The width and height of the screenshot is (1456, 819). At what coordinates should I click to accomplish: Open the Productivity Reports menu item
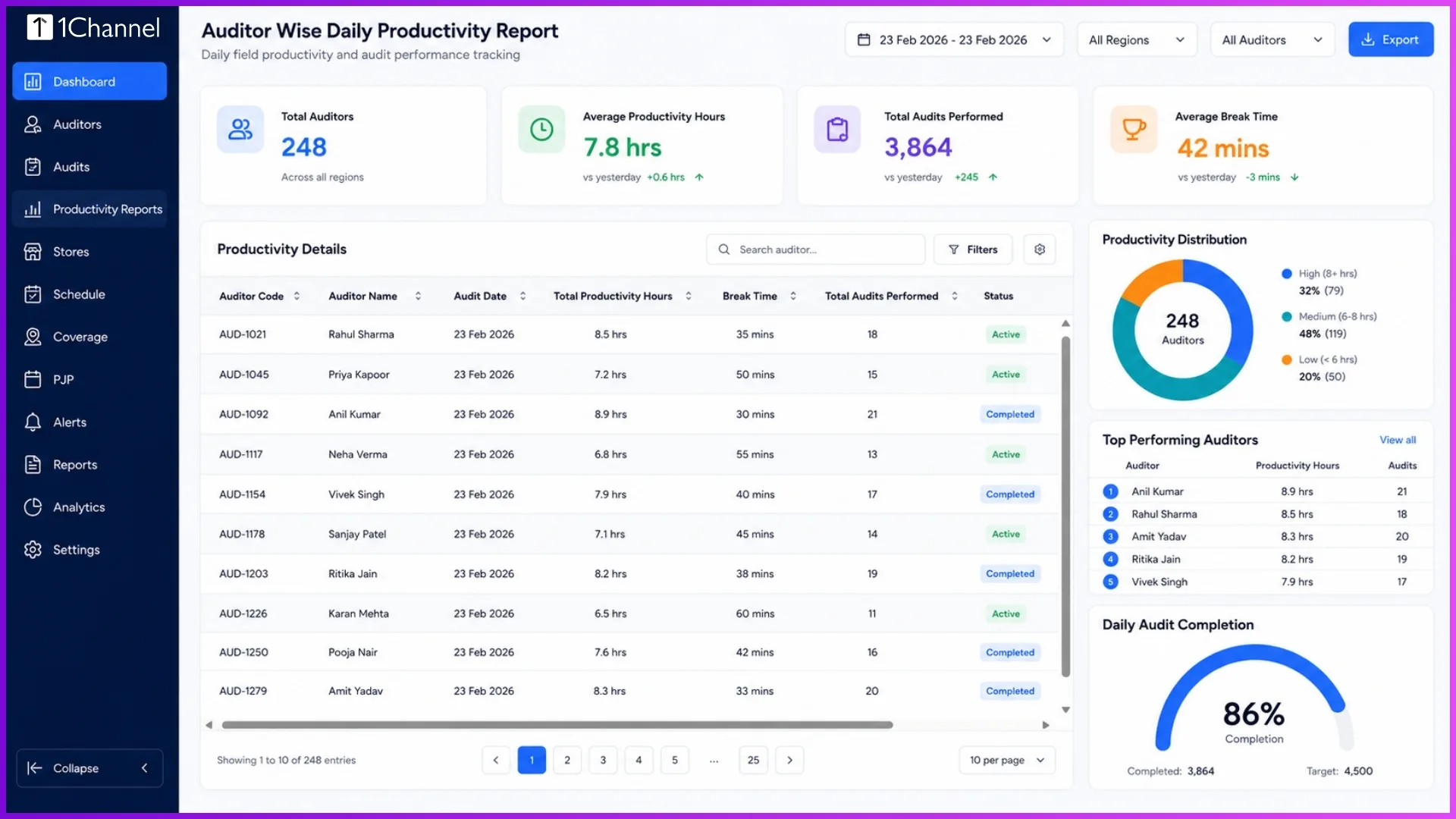tap(89, 209)
